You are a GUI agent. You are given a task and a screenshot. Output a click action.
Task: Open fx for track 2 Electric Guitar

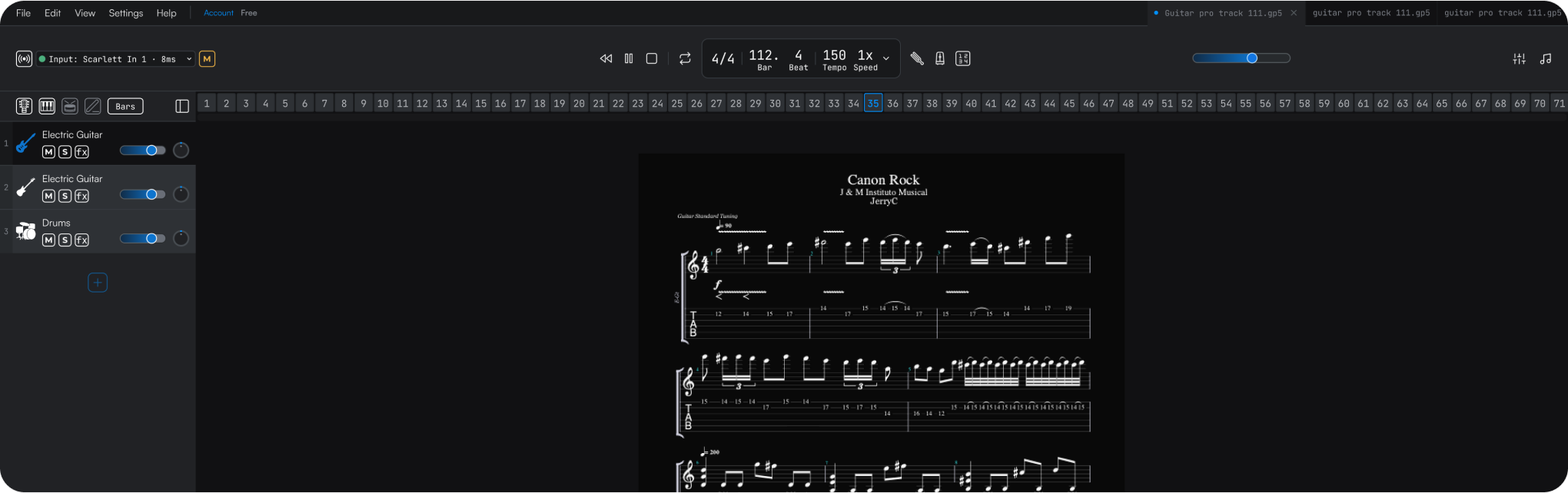tap(82, 196)
